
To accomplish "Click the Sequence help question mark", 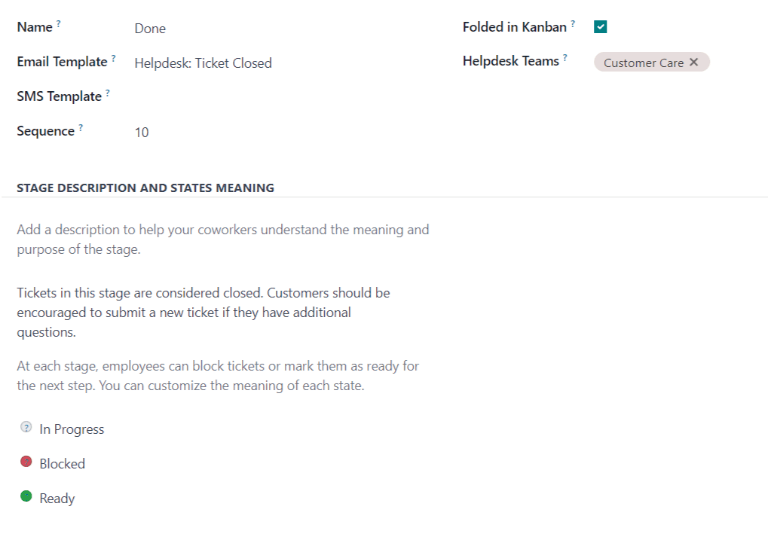I will click(x=81, y=127).
